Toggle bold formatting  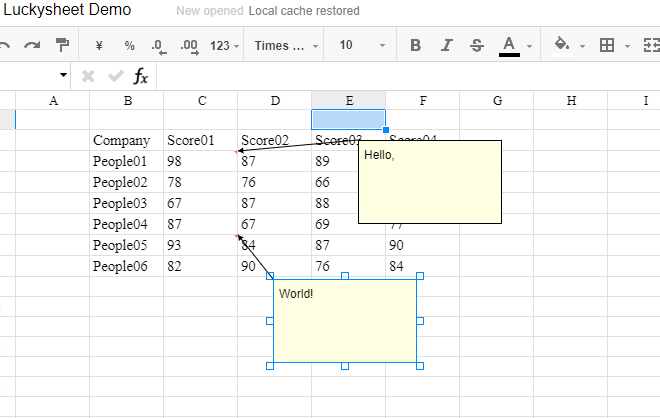pyautogui.click(x=415, y=45)
